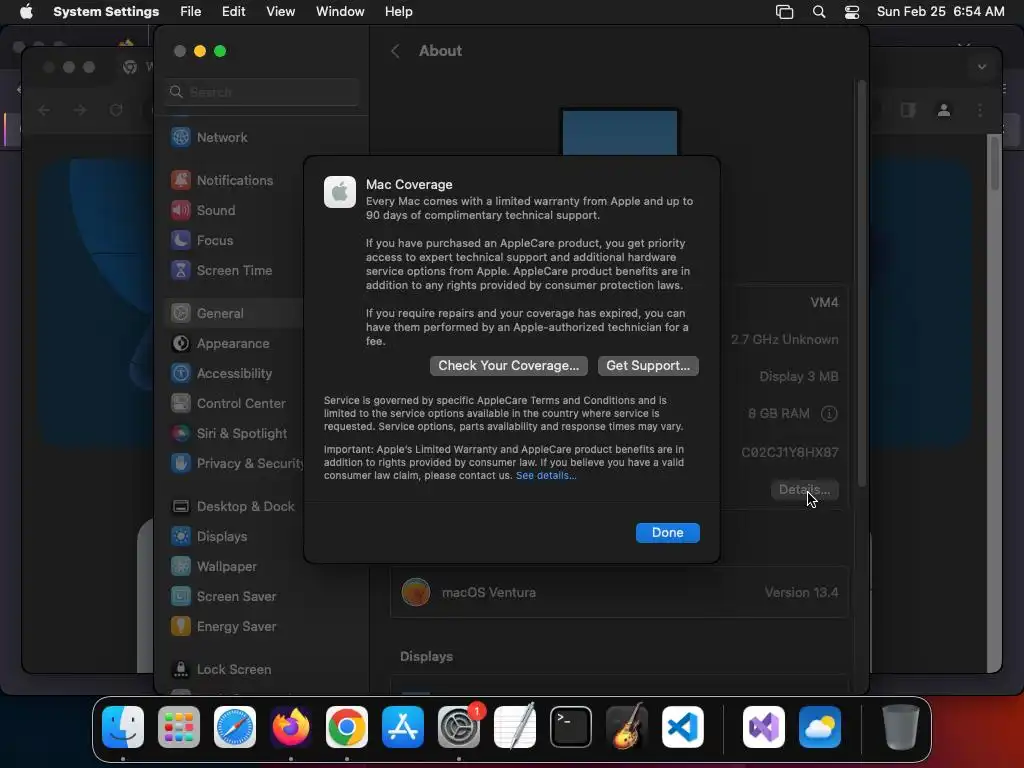Open Screen Time hourglass icon

tap(180, 270)
